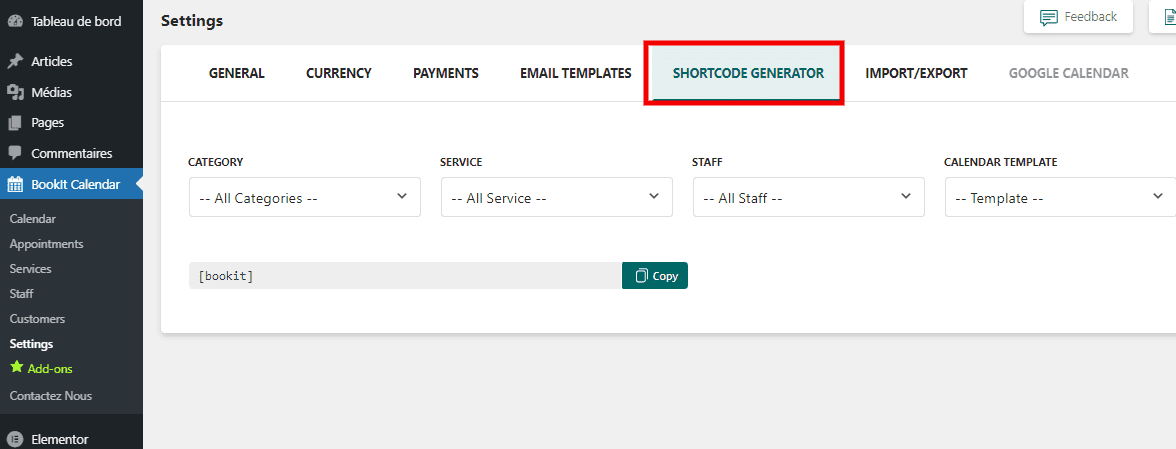The image size is (1176, 449).
Task: Click the Médias media icon
Action: [x=15, y=92]
